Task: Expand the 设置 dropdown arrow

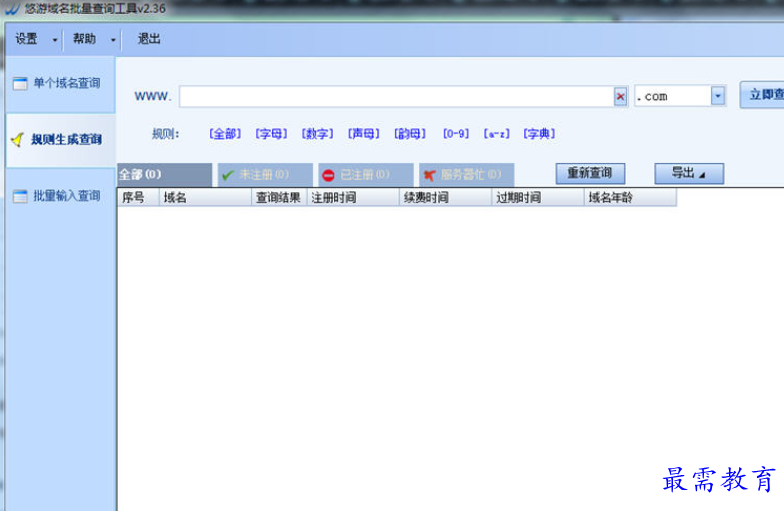Action: tap(55, 40)
